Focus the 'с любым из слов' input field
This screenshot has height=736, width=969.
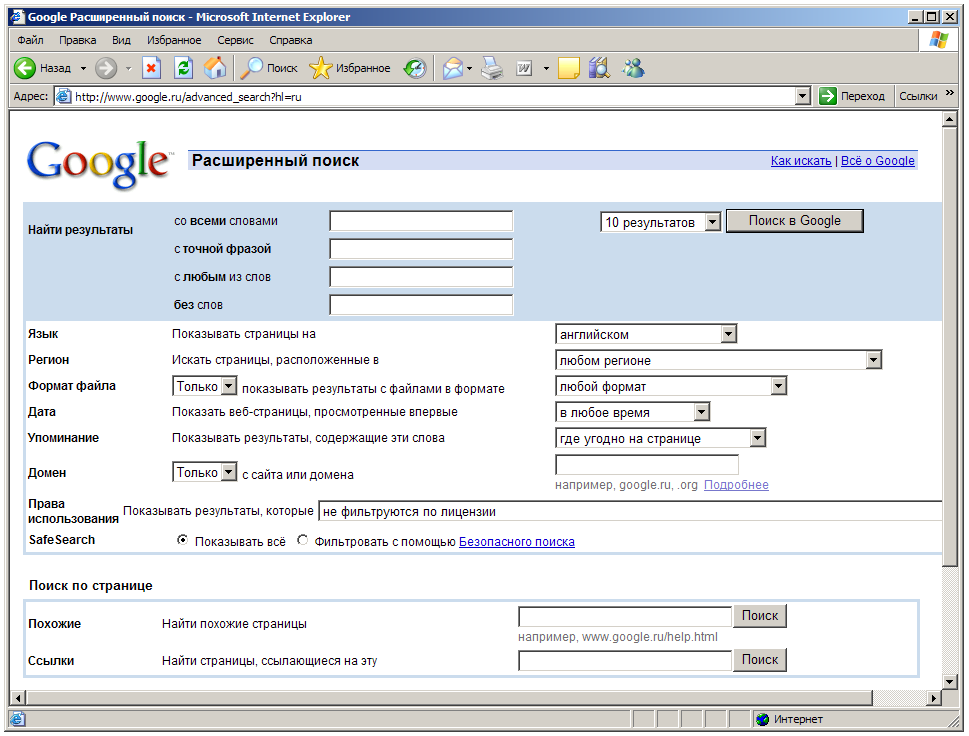pyautogui.click(x=421, y=277)
